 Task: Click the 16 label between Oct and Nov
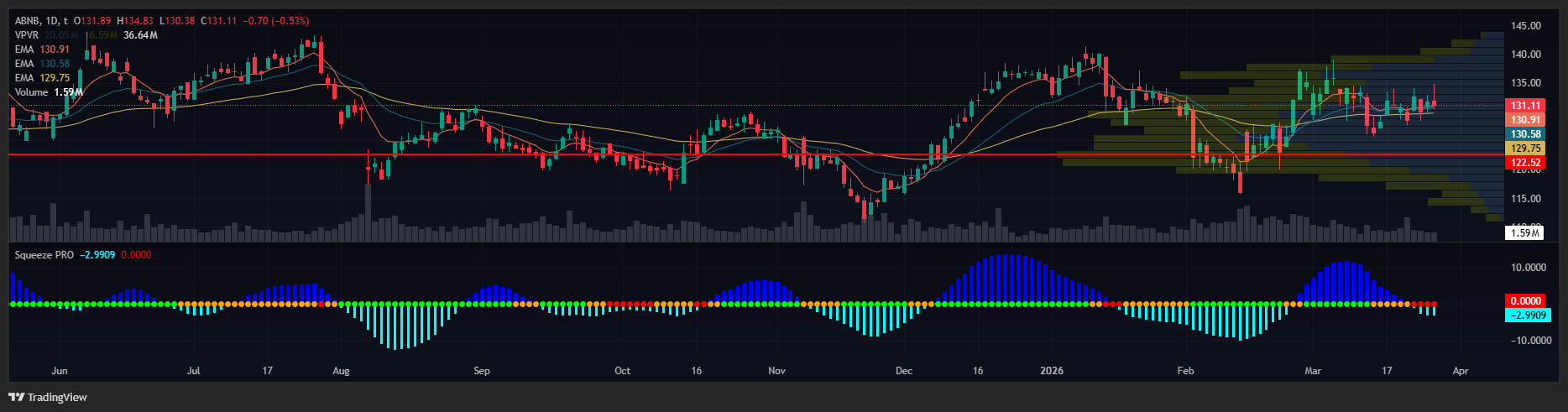pyautogui.click(x=697, y=371)
